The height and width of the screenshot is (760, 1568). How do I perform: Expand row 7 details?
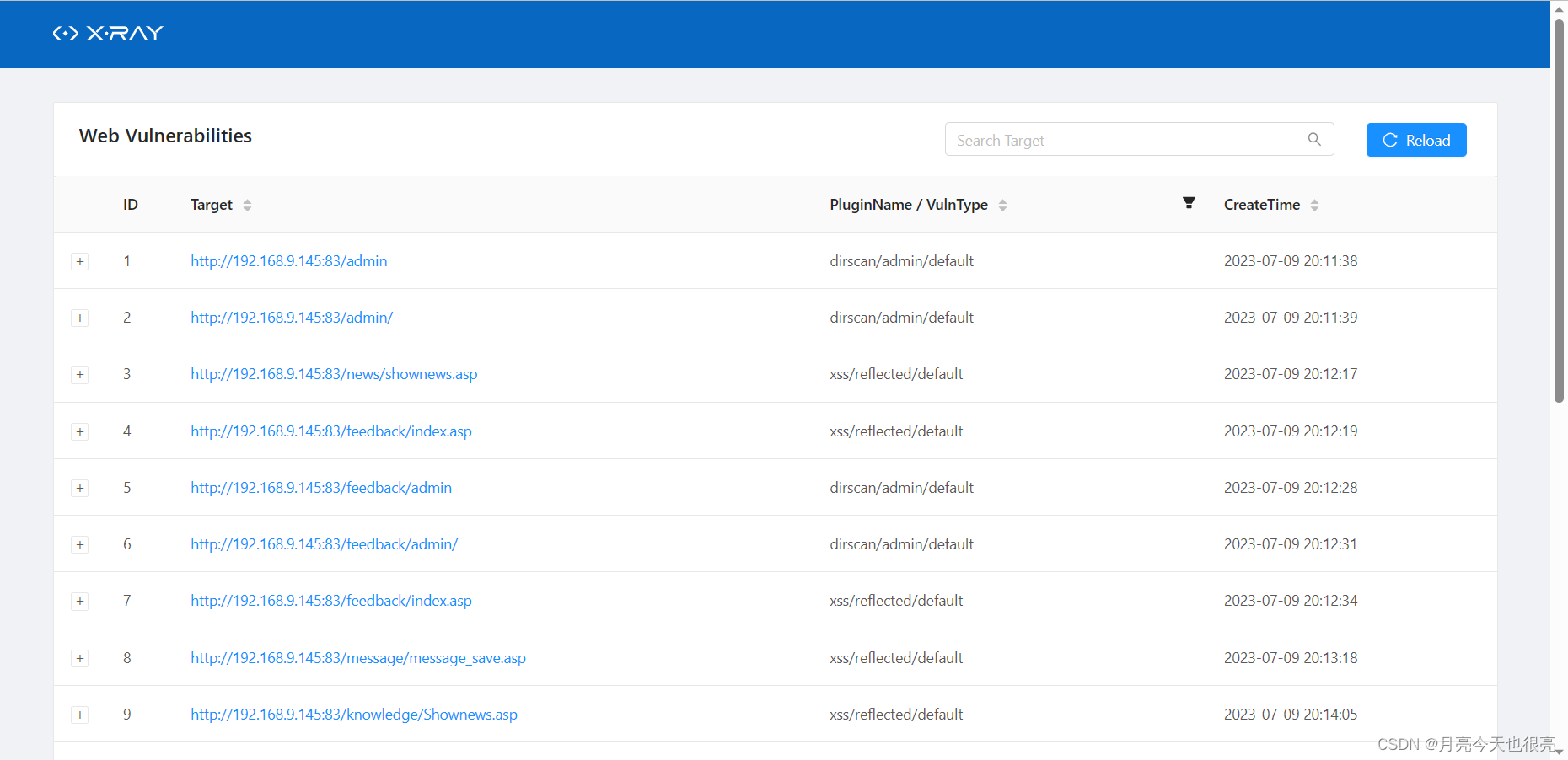tap(80, 601)
